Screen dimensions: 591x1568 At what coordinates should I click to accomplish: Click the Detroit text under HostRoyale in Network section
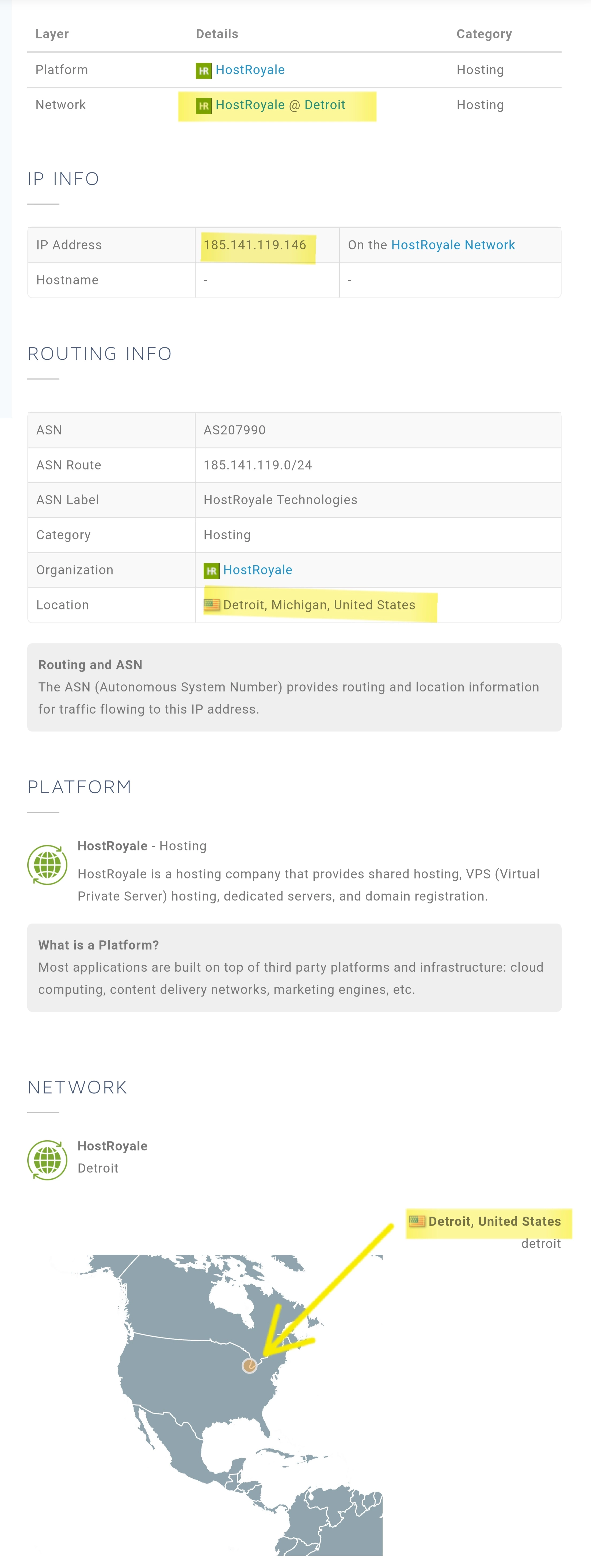click(x=98, y=1168)
